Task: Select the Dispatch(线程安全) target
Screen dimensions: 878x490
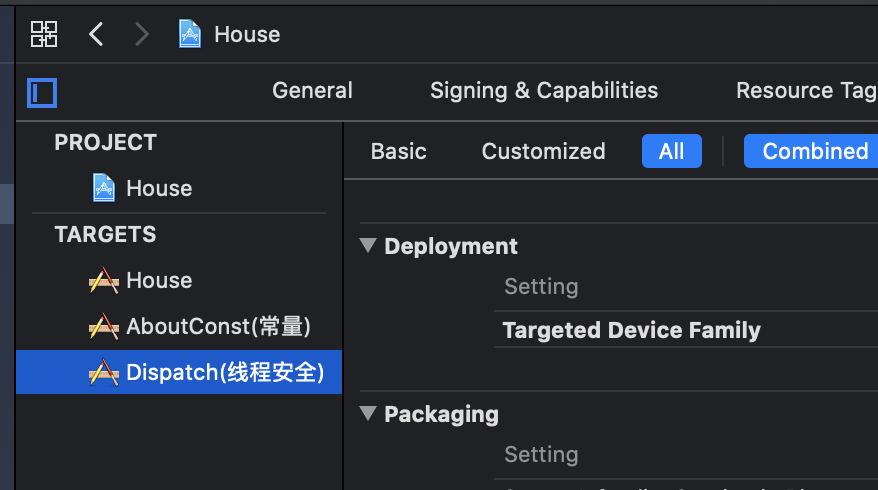Action: (x=225, y=373)
